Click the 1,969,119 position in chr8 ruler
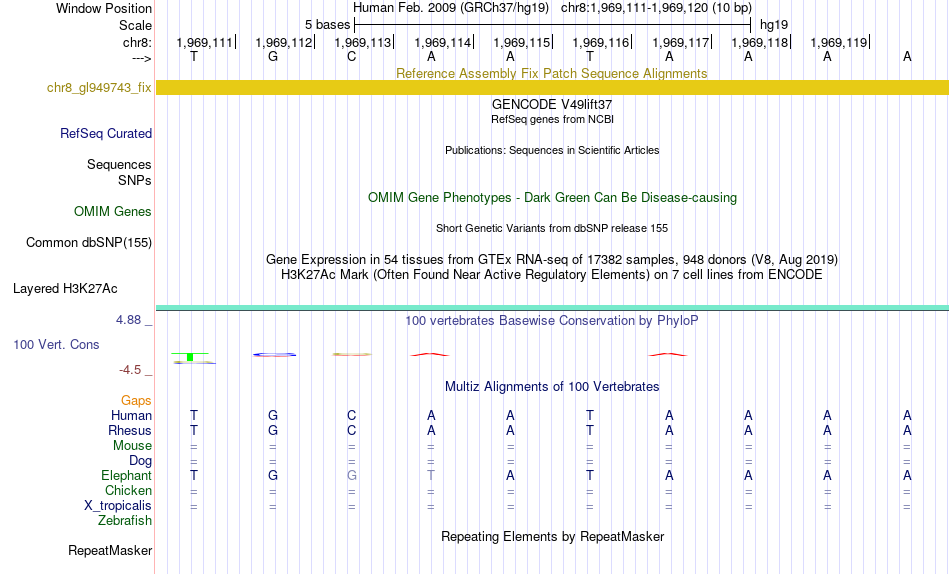950x574 pixels. point(839,42)
